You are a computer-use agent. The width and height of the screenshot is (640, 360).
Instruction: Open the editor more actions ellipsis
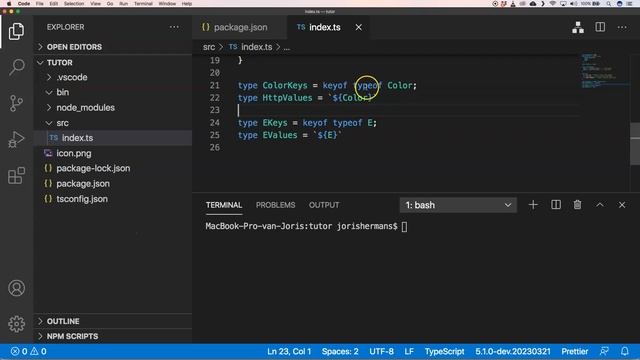tap(622, 27)
